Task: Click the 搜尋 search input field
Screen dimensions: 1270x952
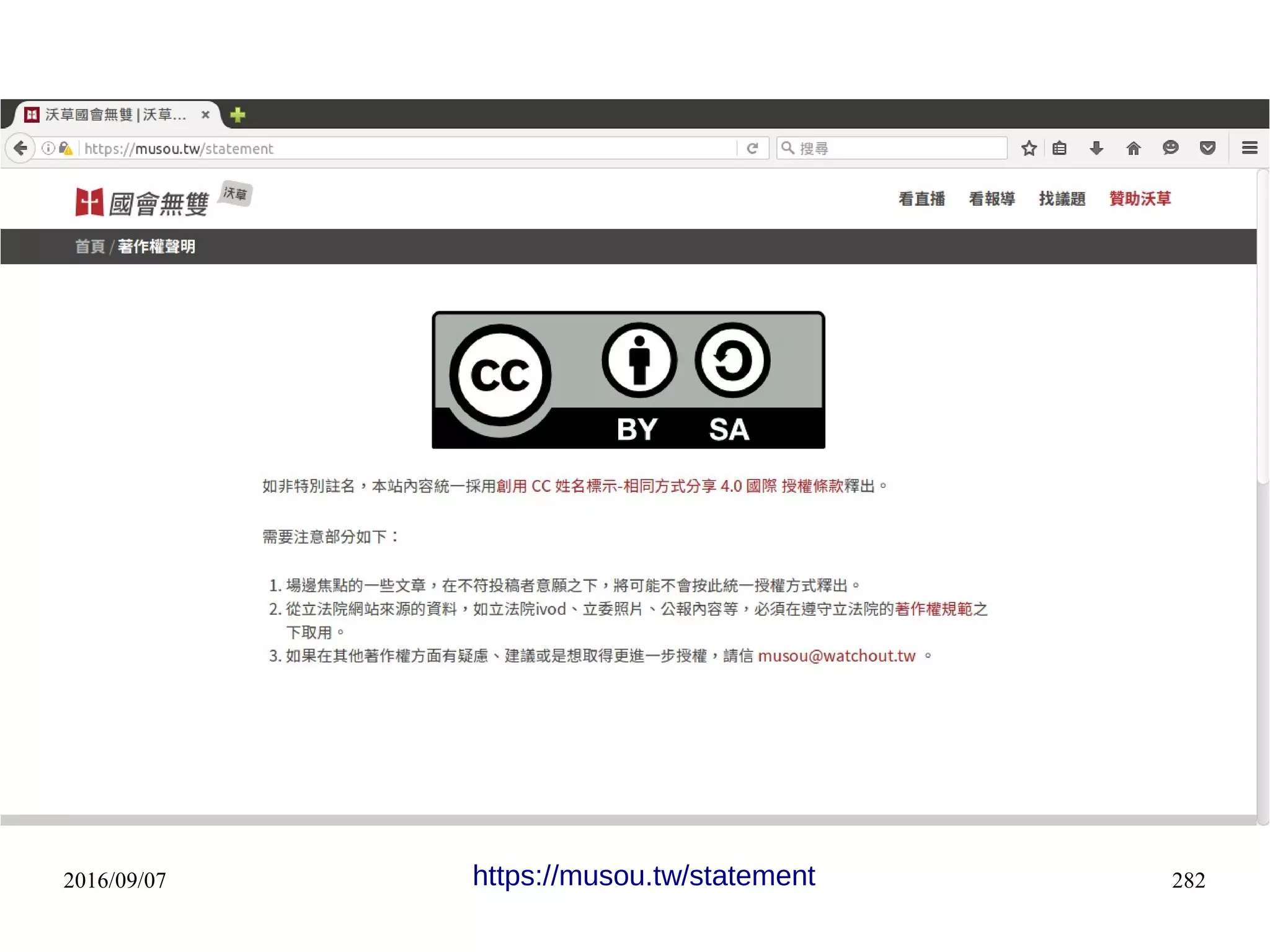Action: (899, 148)
